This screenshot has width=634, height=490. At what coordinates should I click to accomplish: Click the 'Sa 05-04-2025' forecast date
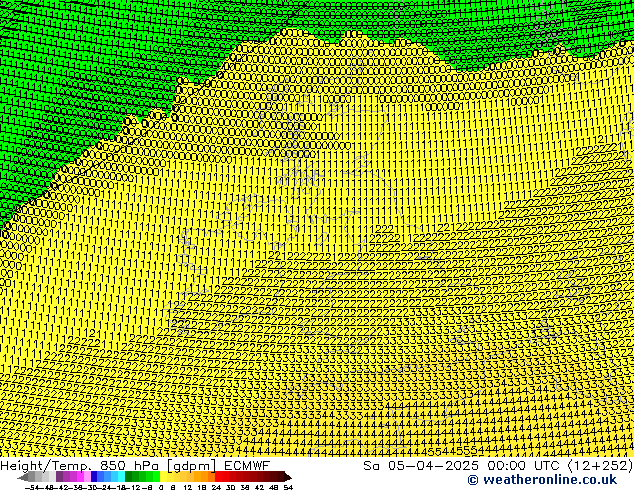tap(421, 466)
